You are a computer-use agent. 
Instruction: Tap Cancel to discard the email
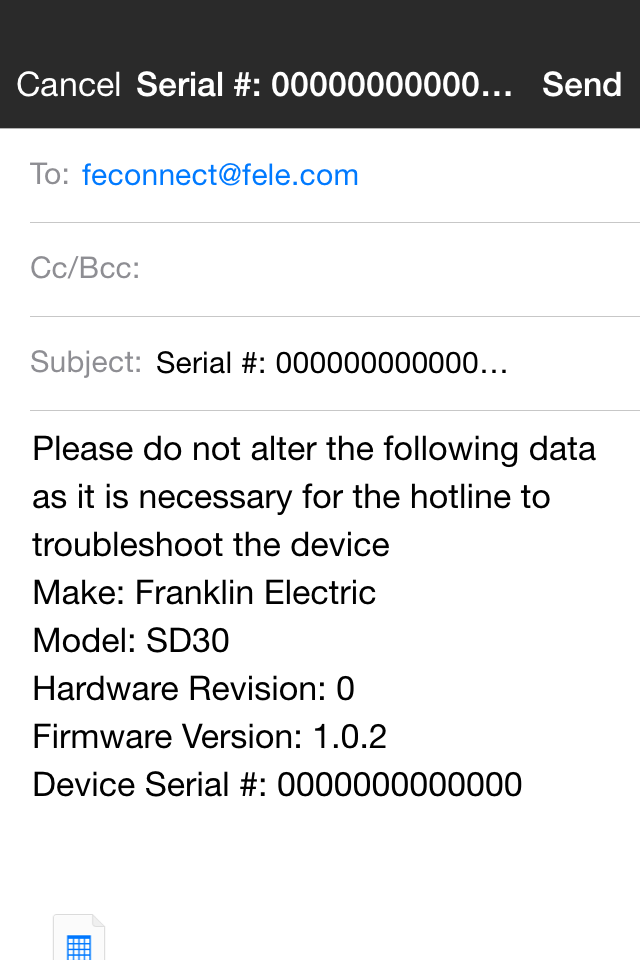click(68, 85)
